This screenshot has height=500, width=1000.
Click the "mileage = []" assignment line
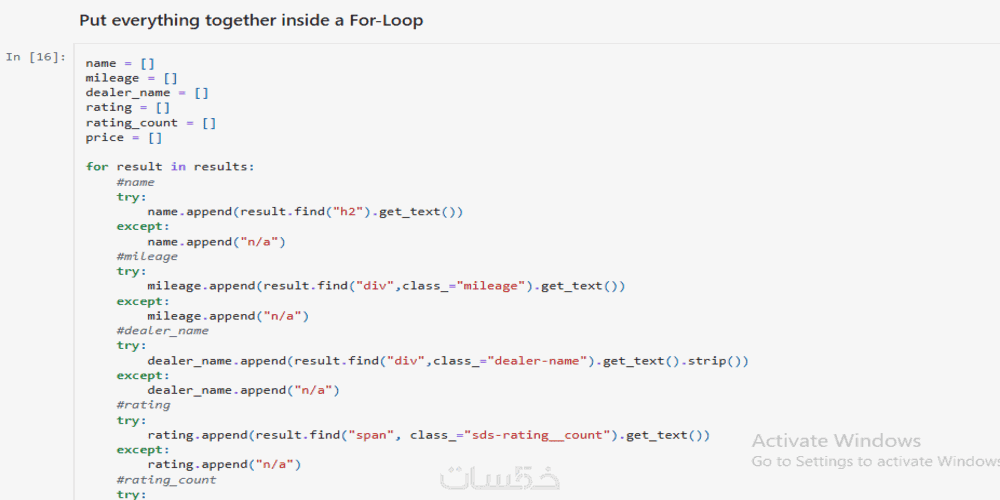pyautogui.click(x=131, y=78)
